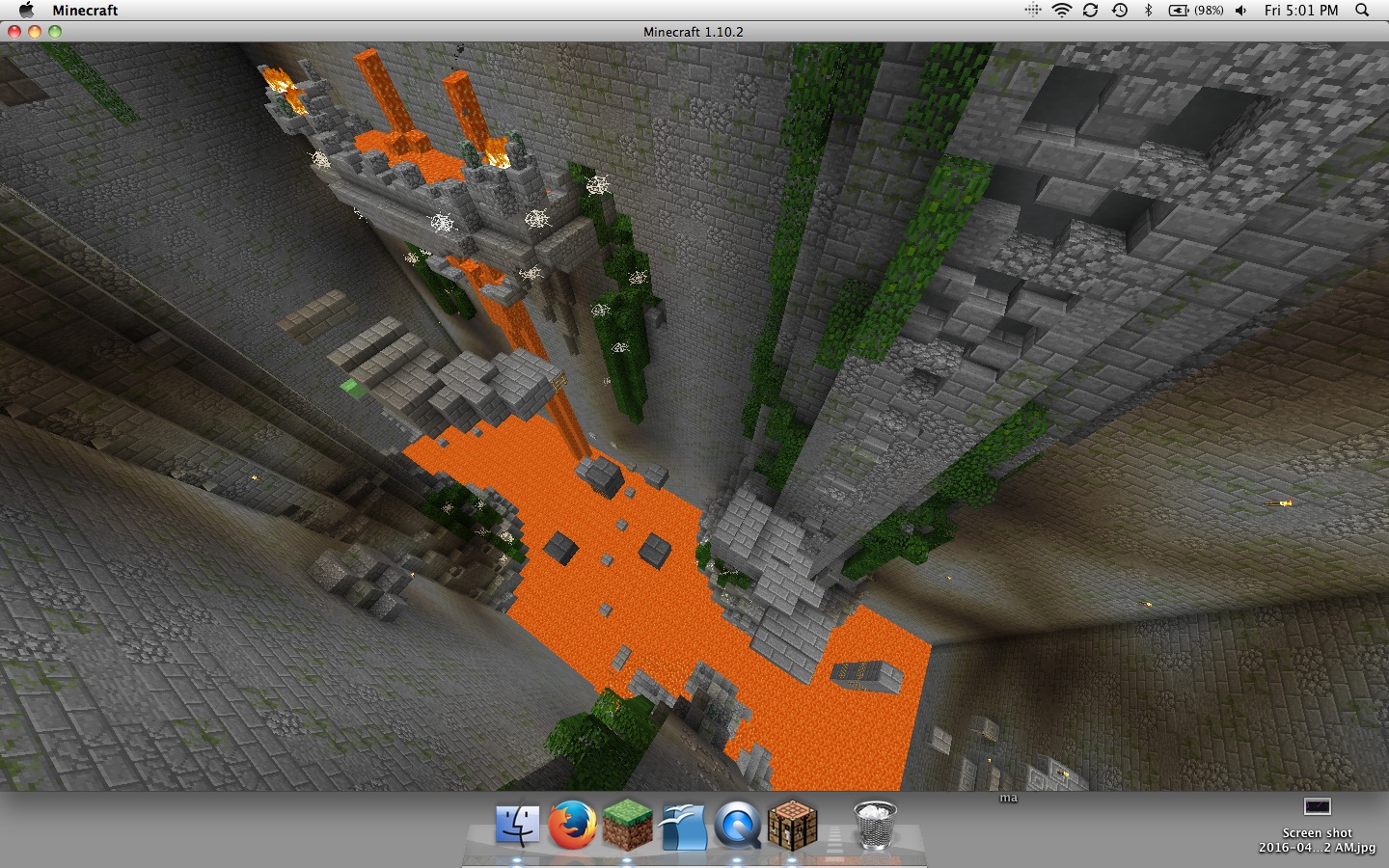Open the volume control in menu bar
Image resolution: width=1389 pixels, height=868 pixels.
point(1241,10)
